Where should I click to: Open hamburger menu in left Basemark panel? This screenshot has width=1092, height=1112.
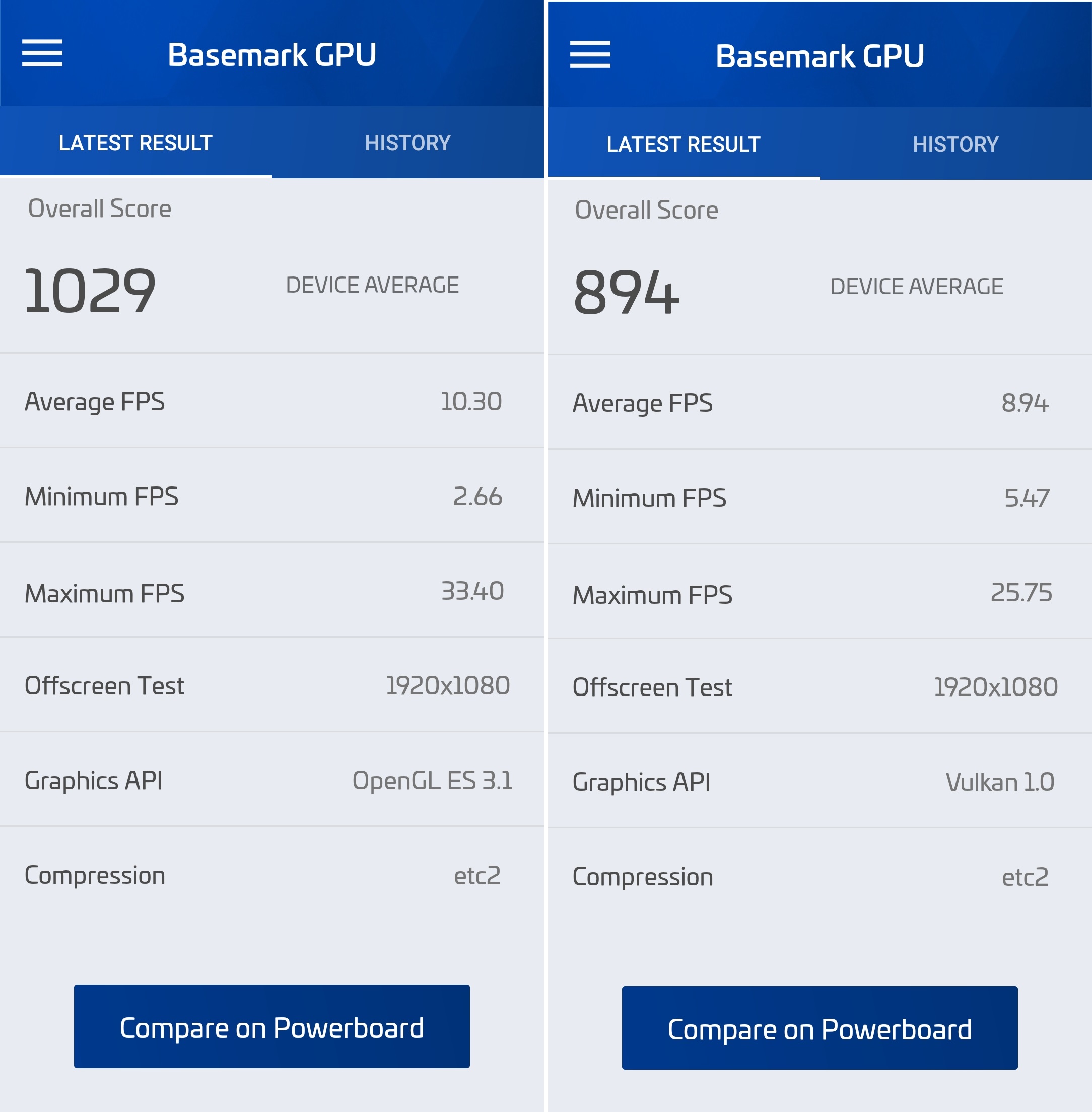click(x=42, y=53)
